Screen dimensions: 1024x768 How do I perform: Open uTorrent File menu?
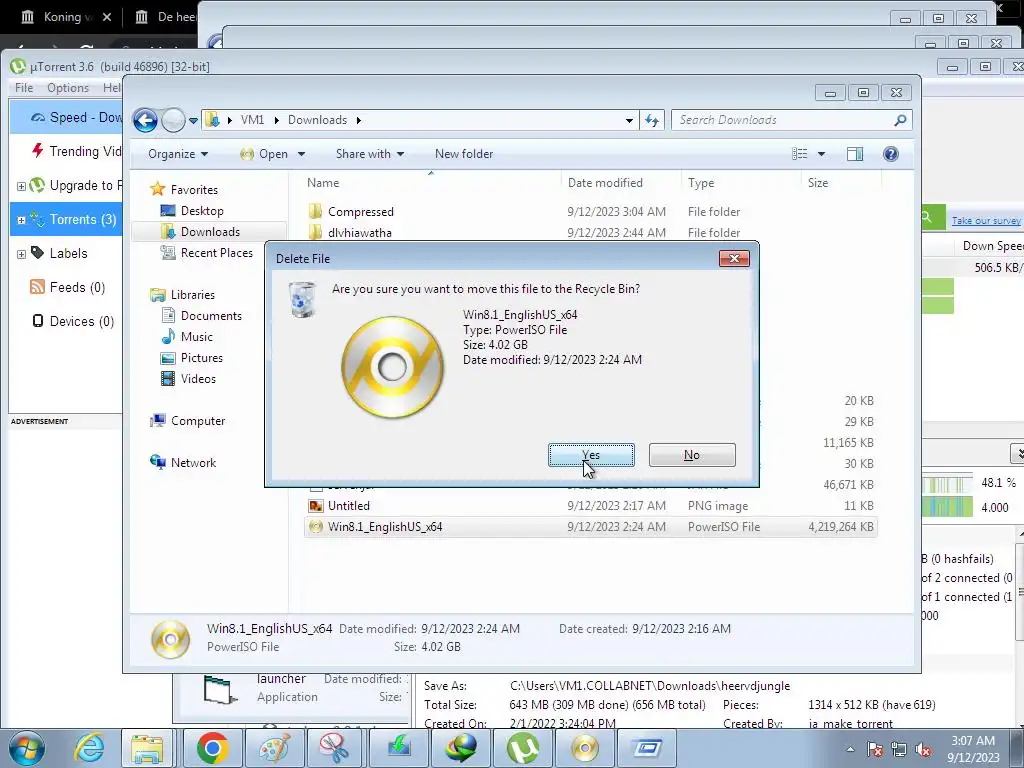click(x=24, y=88)
